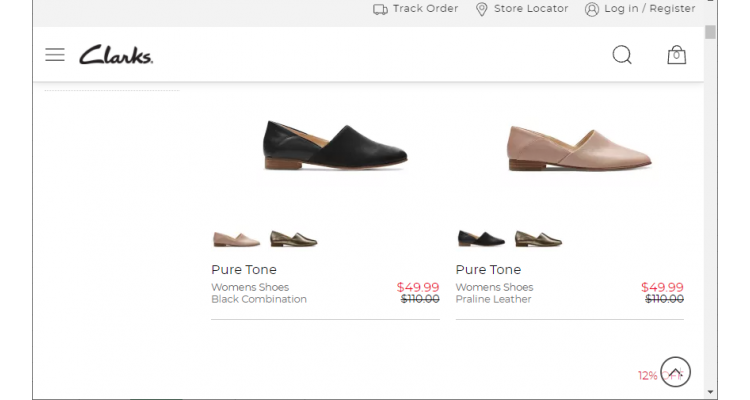Screen dimensions: 750x400
Task: Click the Track Order truck icon
Action: coord(380,9)
